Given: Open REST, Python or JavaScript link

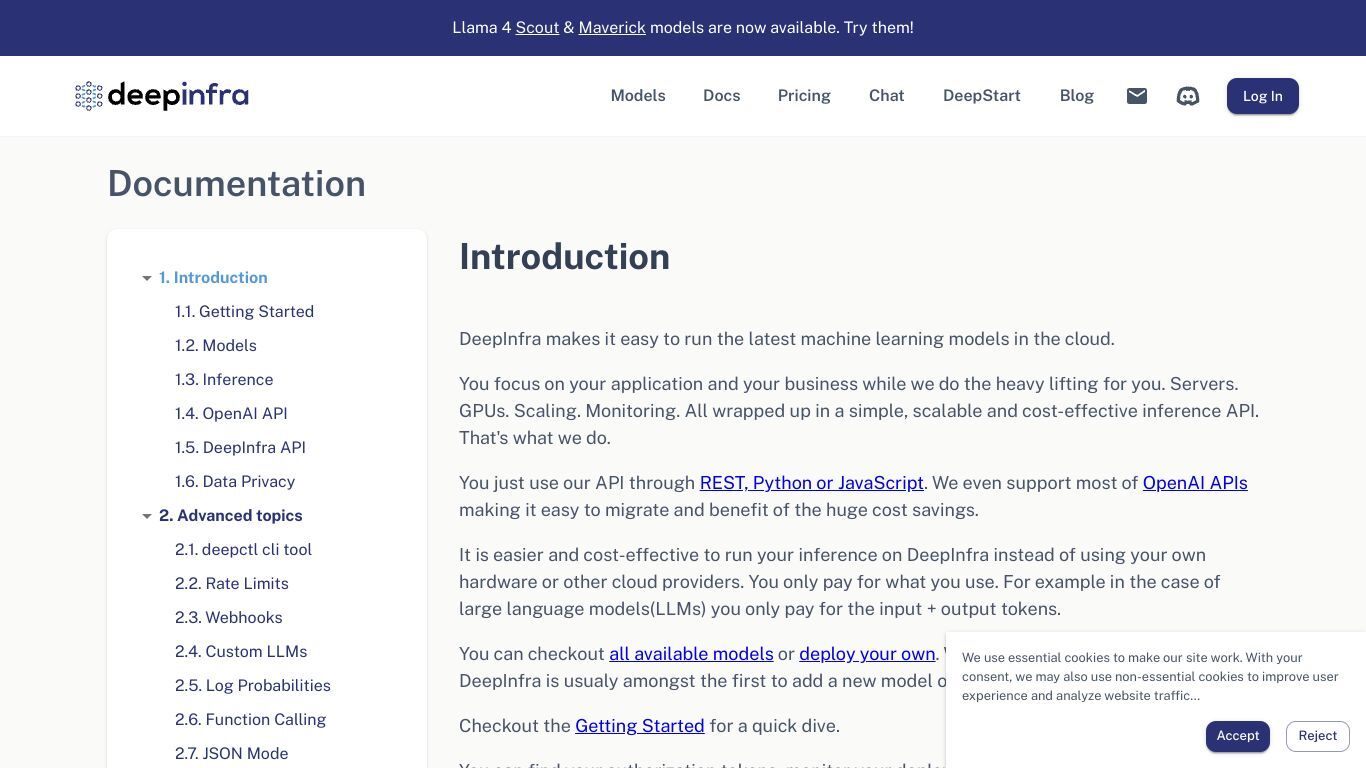Looking at the screenshot, I should [812, 483].
